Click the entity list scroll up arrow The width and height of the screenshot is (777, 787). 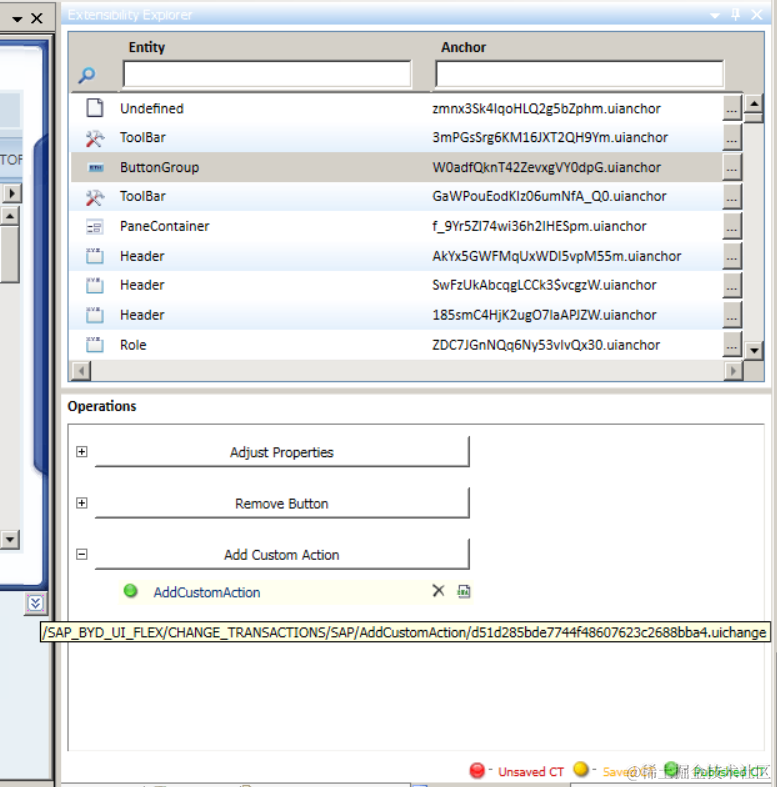click(x=754, y=104)
